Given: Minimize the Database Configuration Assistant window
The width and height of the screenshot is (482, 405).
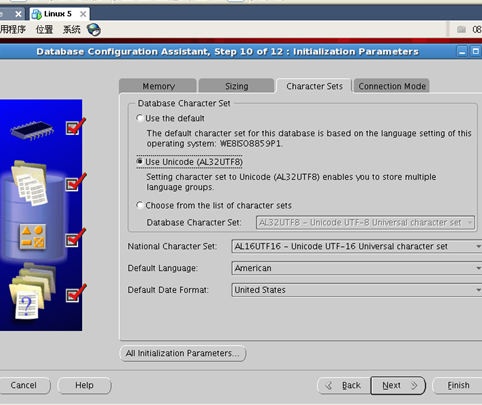Looking at the screenshot, I should [462, 52].
